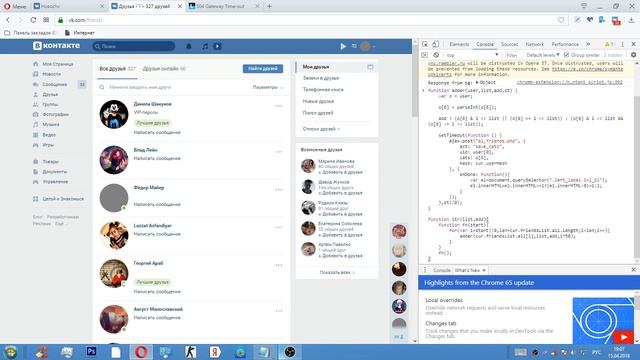Viewport: 640px width, 360px height.
Task: Open Музыка in left menu
Action: pyautogui.click(x=51, y=124)
